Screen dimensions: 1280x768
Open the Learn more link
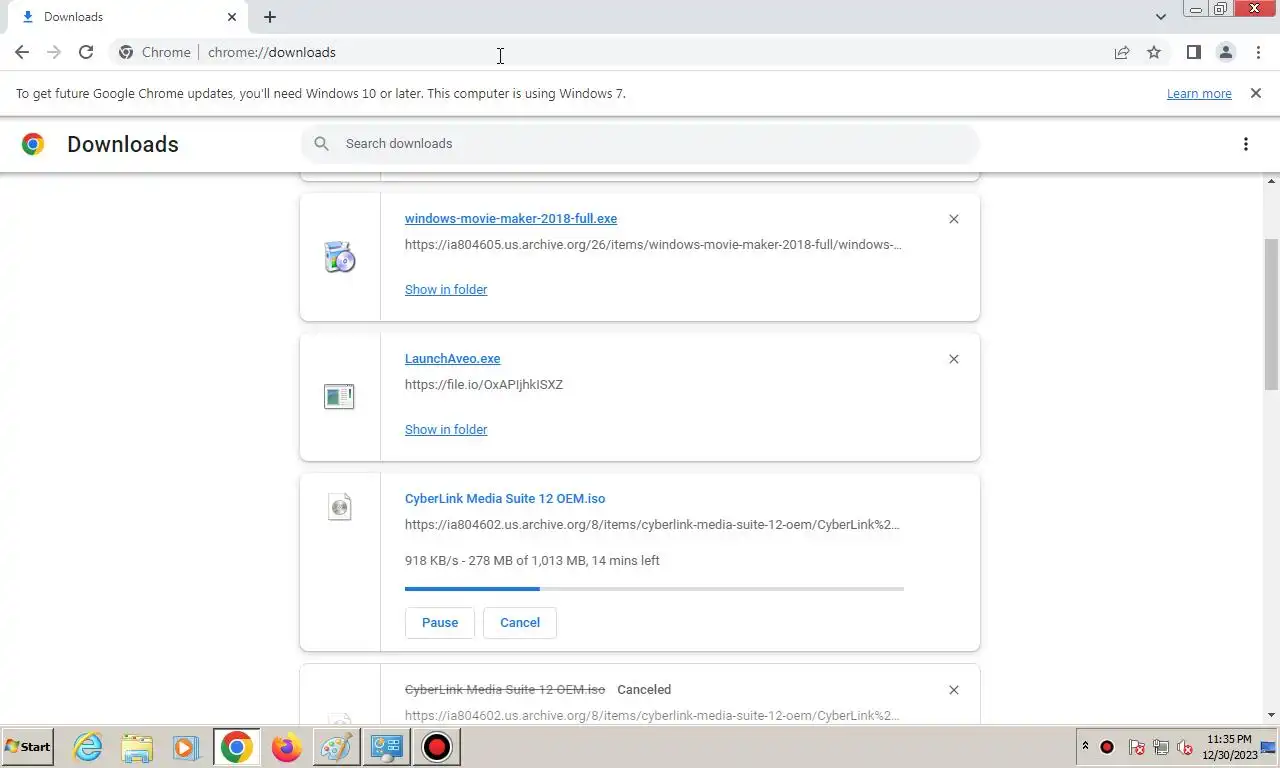(x=1199, y=93)
